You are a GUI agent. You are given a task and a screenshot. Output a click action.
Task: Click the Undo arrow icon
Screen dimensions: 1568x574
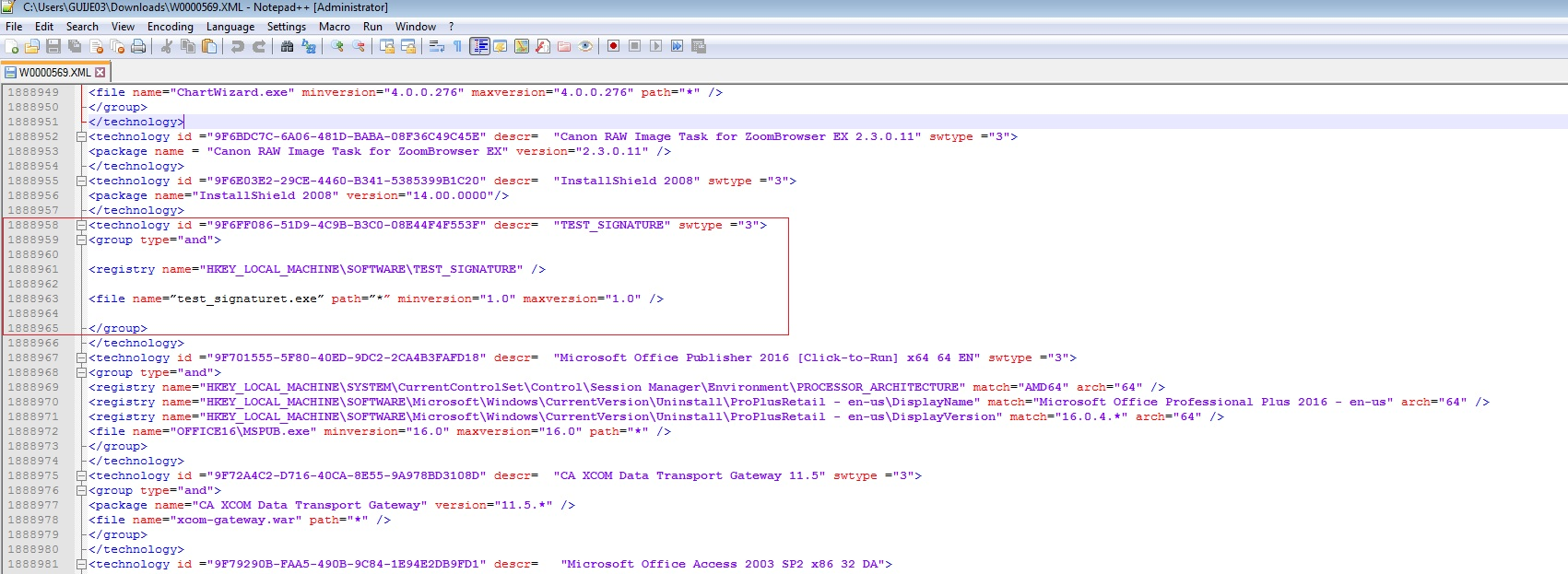(x=238, y=46)
